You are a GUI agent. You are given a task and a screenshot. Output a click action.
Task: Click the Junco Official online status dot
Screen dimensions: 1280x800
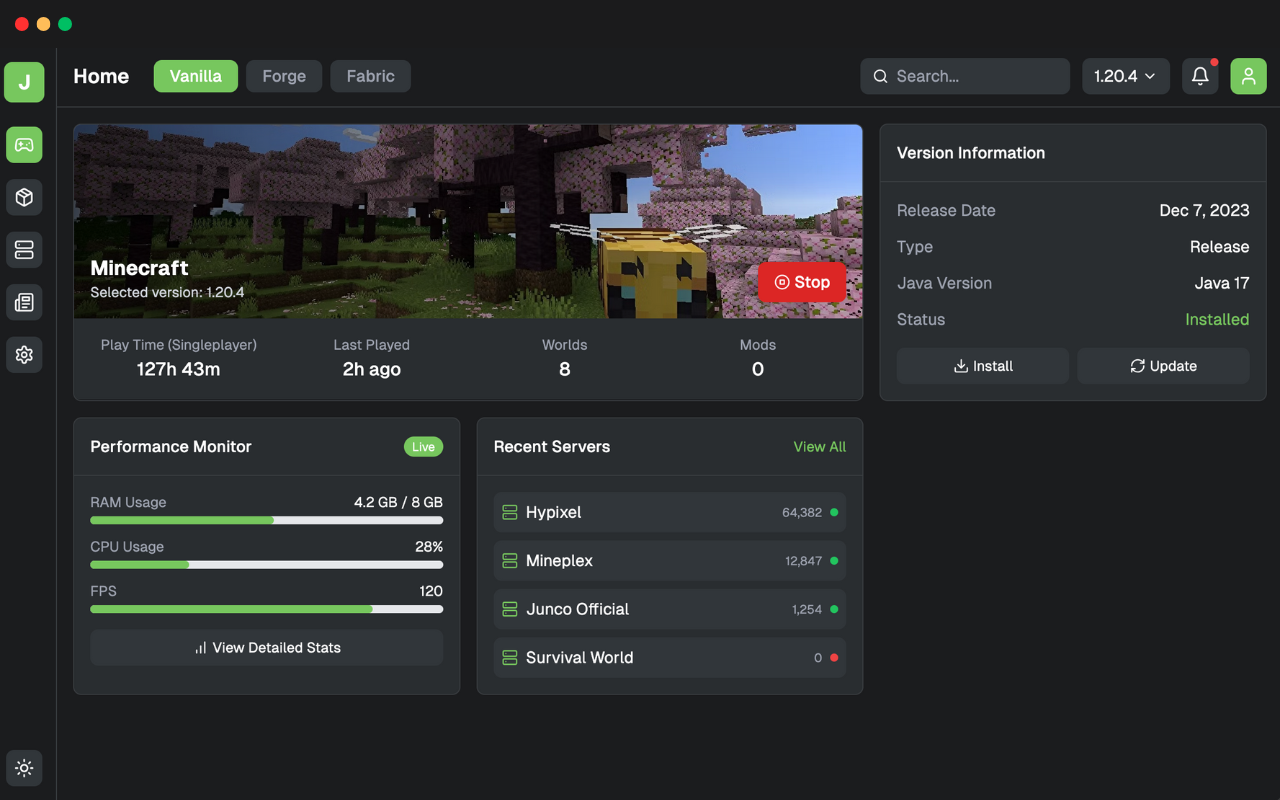click(x=834, y=609)
